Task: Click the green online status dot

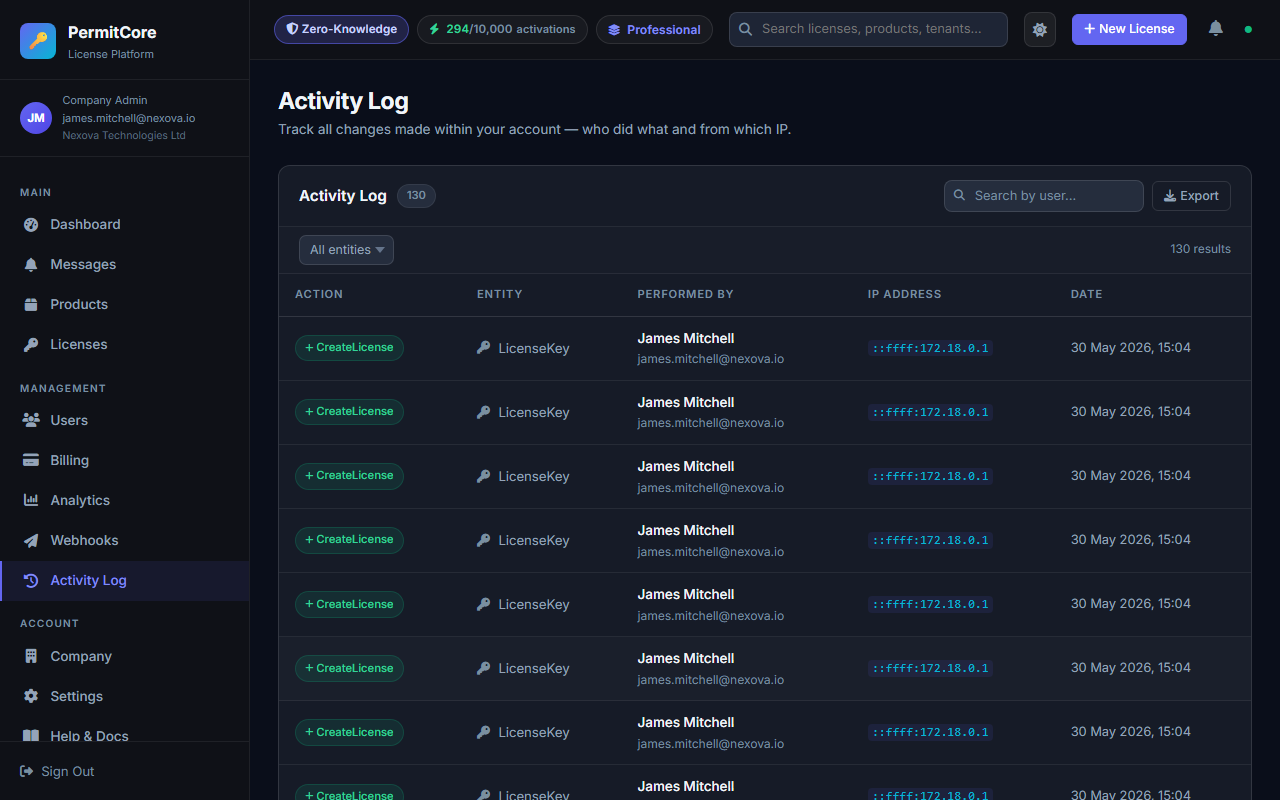Action: (x=1248, y=29)
